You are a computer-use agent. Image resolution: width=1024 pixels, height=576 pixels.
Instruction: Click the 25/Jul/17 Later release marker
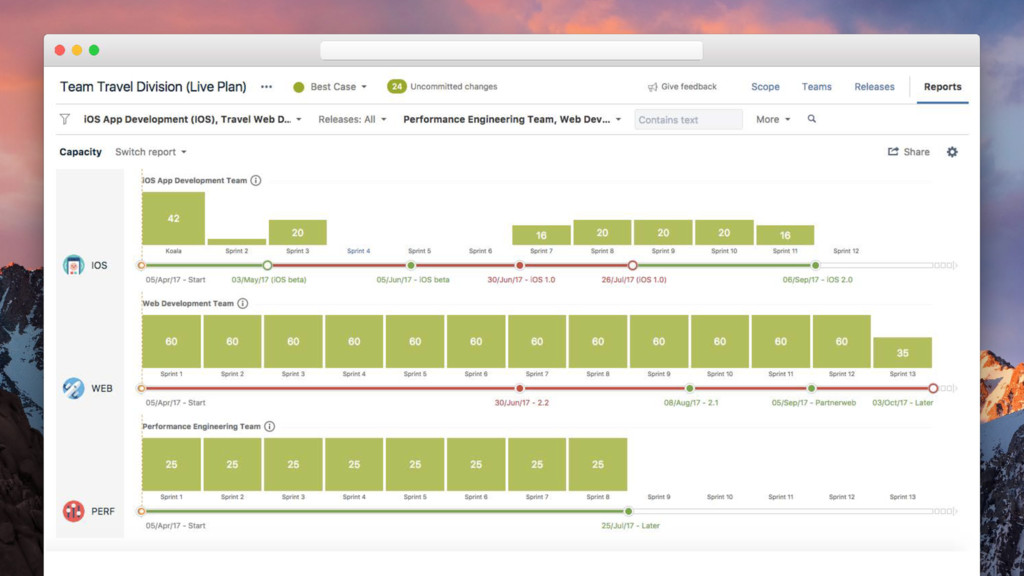click(x=628, y=511)
